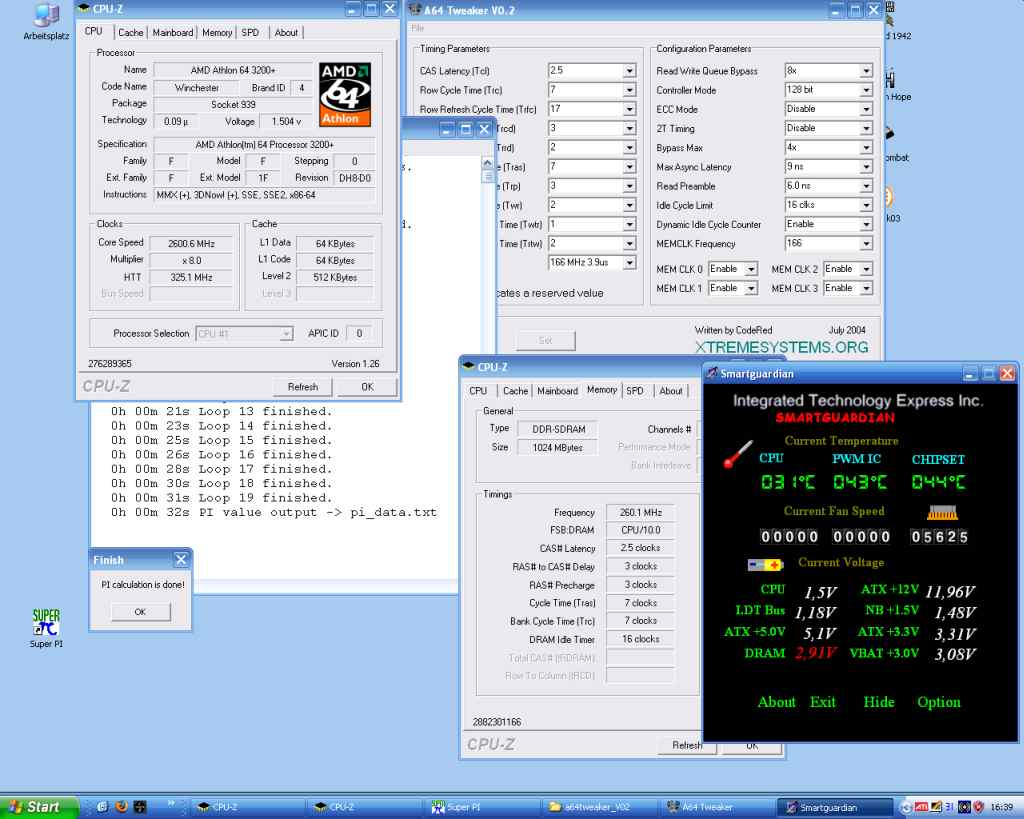The image size is (1024, 819).
Task: Open the Windows Start menu
Action: pyautogui.click(x=38, y=807)
